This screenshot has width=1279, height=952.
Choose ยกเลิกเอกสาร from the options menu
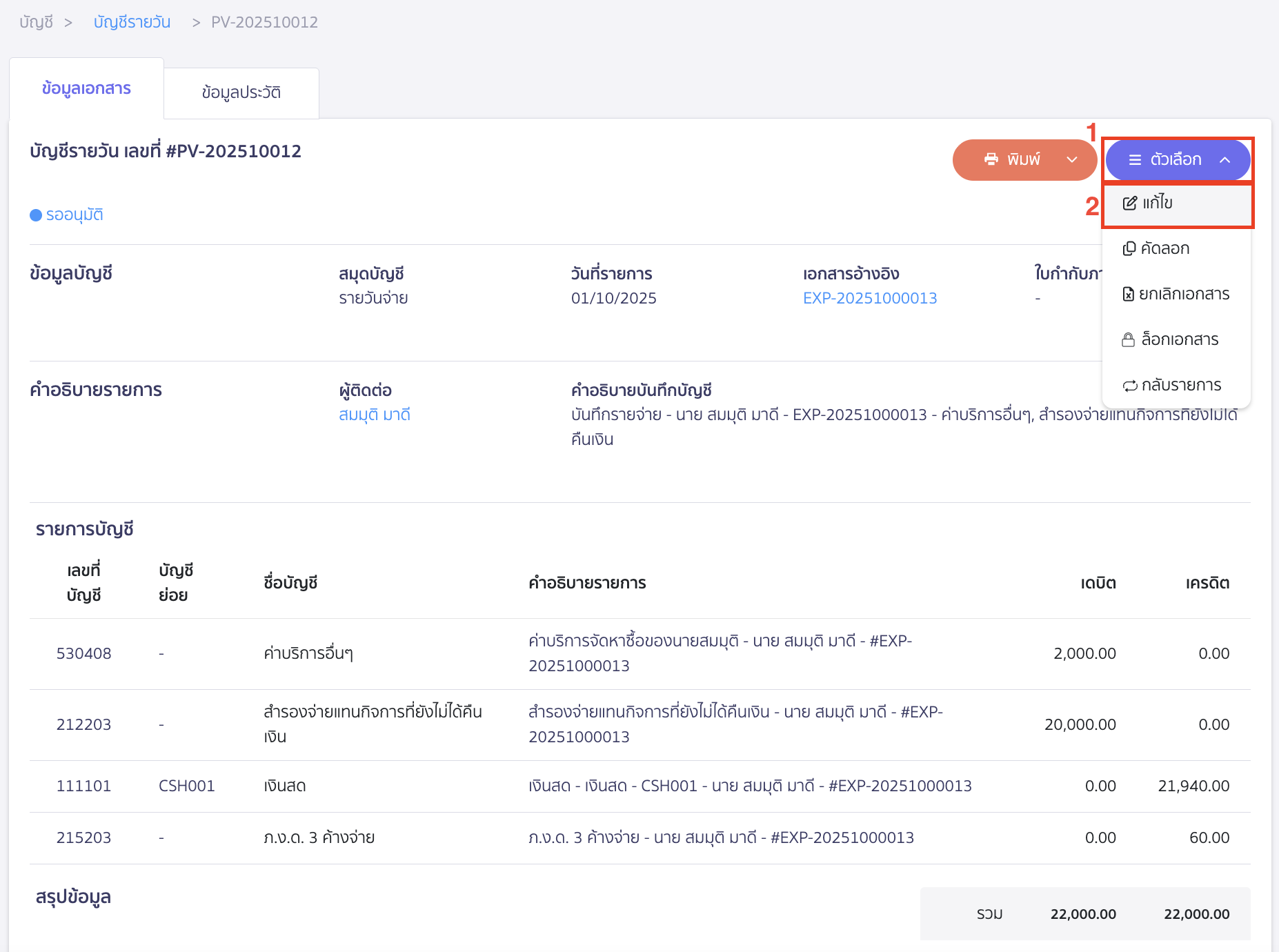point(1183,294)
